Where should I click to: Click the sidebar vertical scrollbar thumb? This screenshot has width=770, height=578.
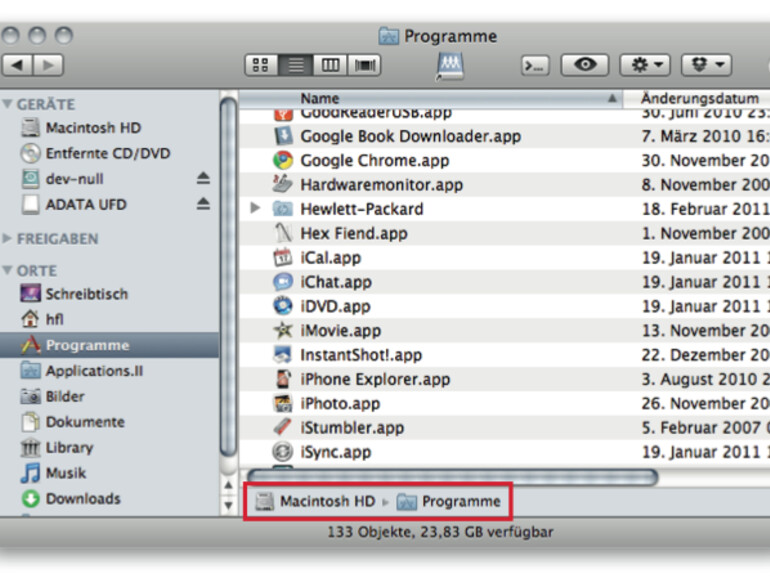click(x=228, y=277)
